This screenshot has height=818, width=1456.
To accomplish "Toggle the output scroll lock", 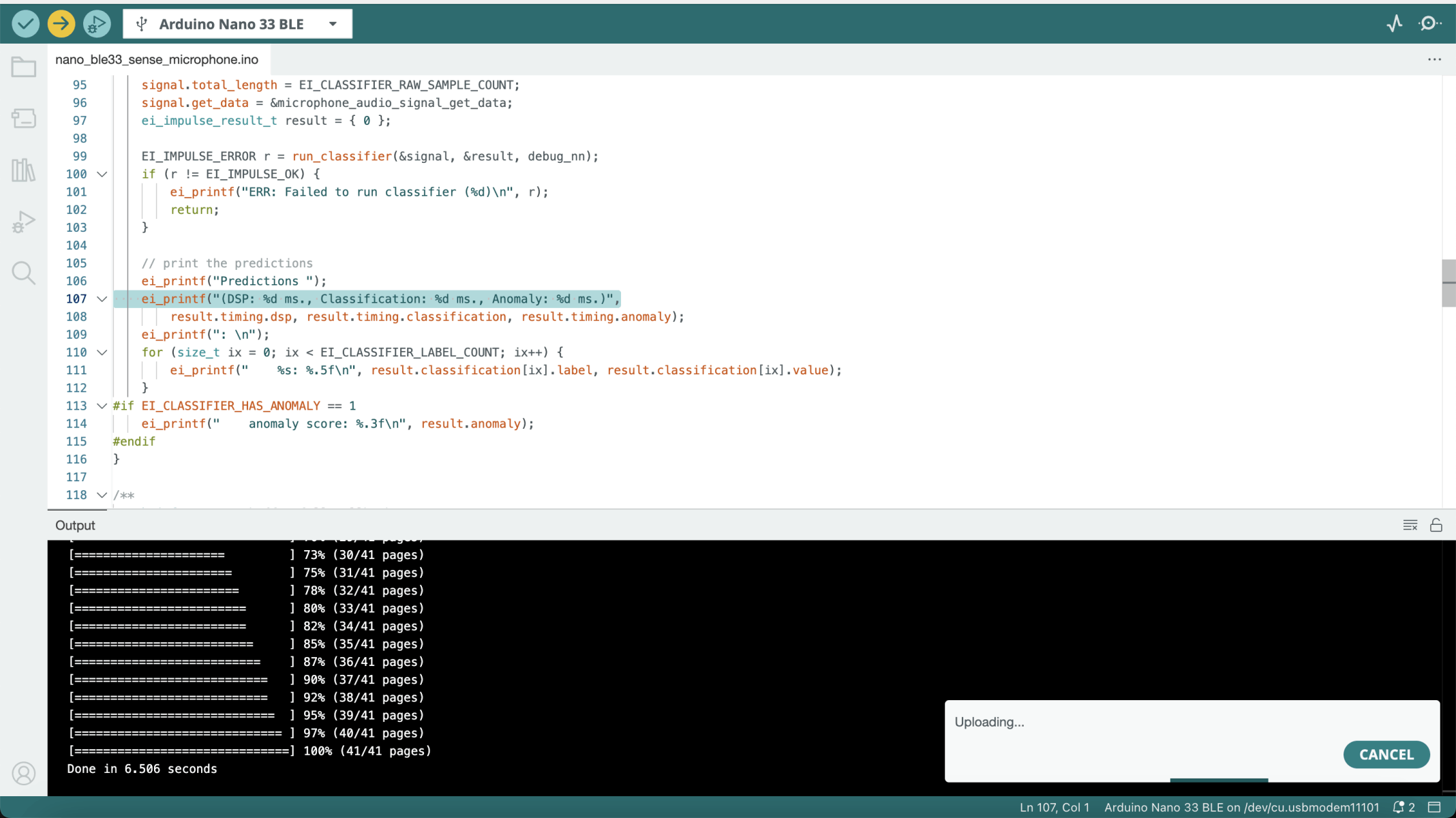I will tap(1436, 525).
